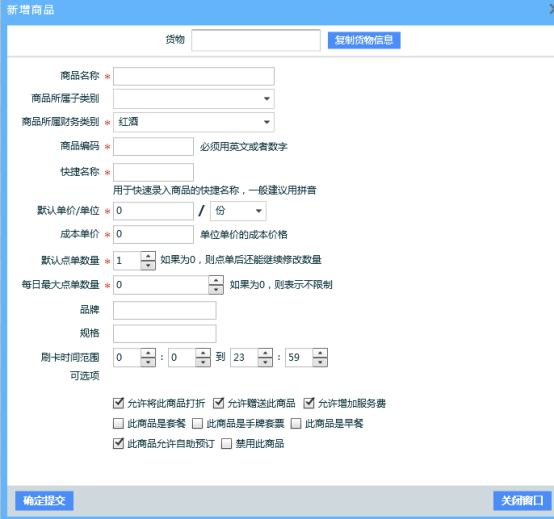Click the 默认点单数量 value field
Viewport: 554px width, 519px height.
[x=127, y=261]
